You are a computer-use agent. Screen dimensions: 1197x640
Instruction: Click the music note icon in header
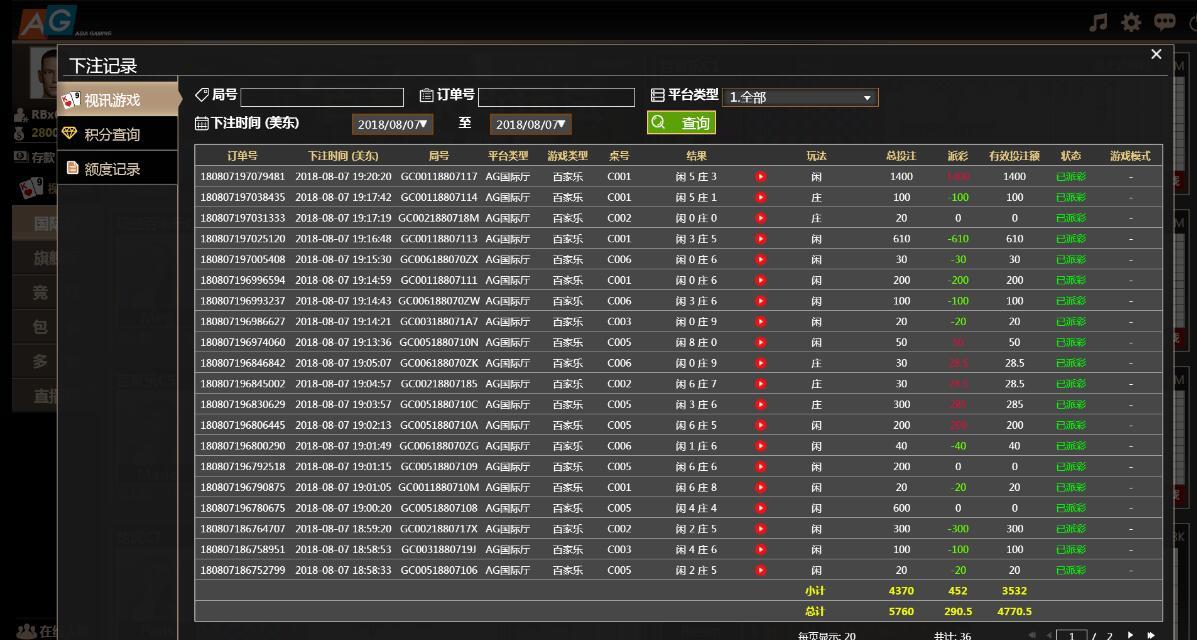click(x=1098, y=21)
